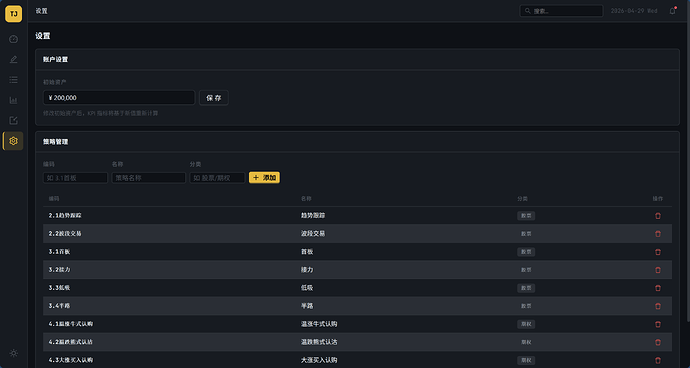Click the 股票 tag in 2.1趋势跟踪 row
The image size is (690, 368).
[526, 216]
